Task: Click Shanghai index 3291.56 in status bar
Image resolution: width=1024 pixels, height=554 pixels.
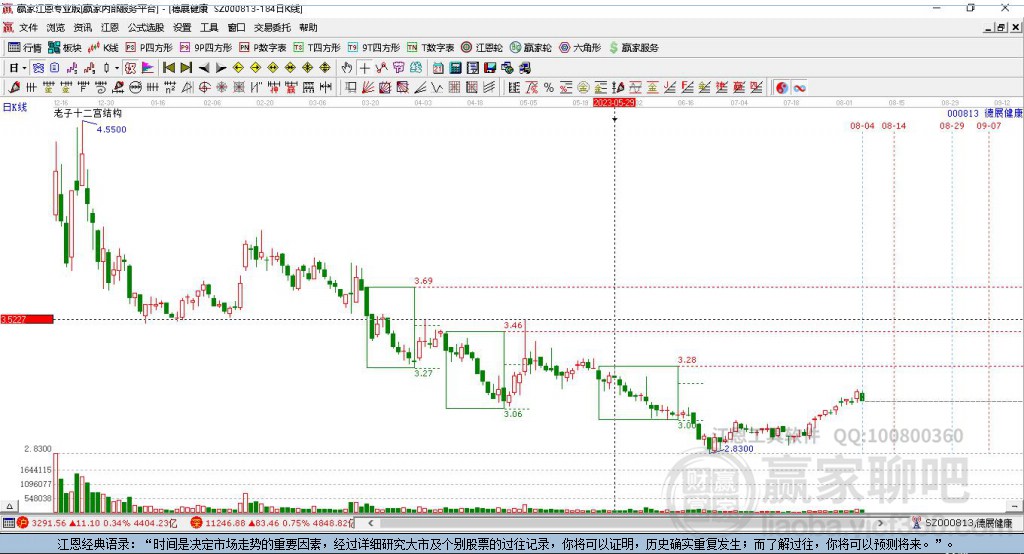Action: click(48, 523)
